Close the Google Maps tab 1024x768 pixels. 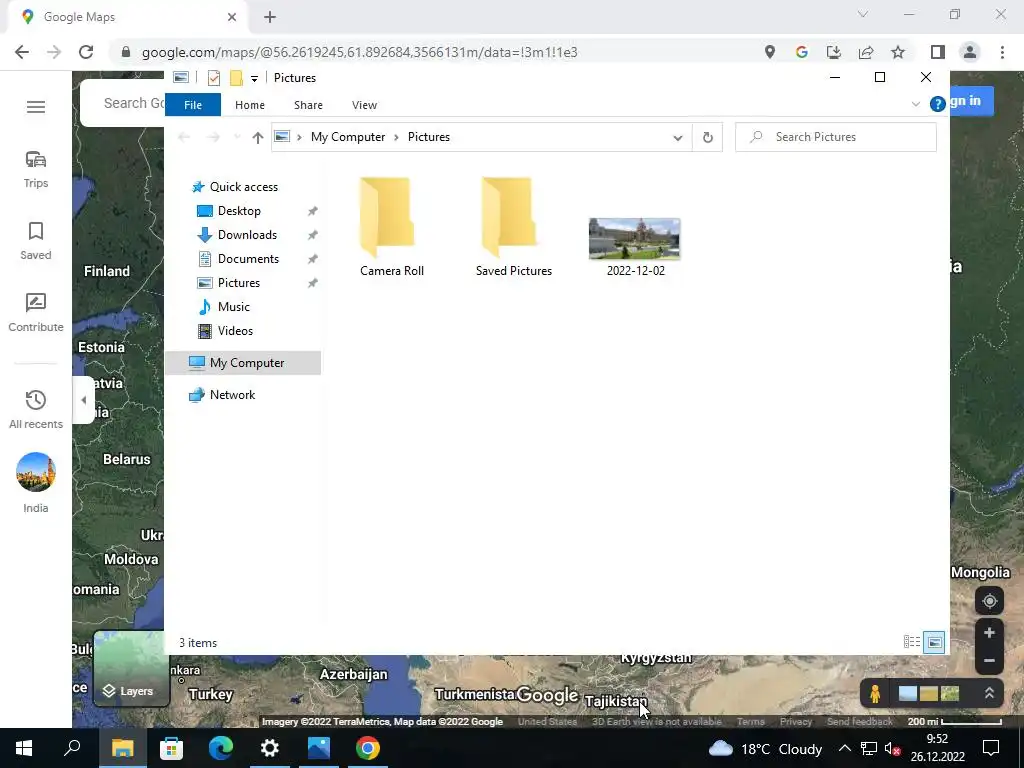point(231,17)
